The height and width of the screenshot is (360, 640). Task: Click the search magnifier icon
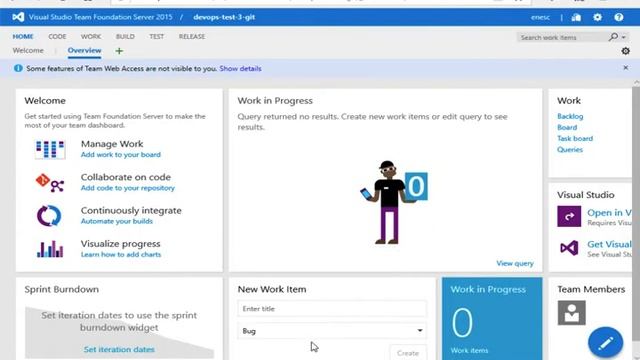coord(613,37)
